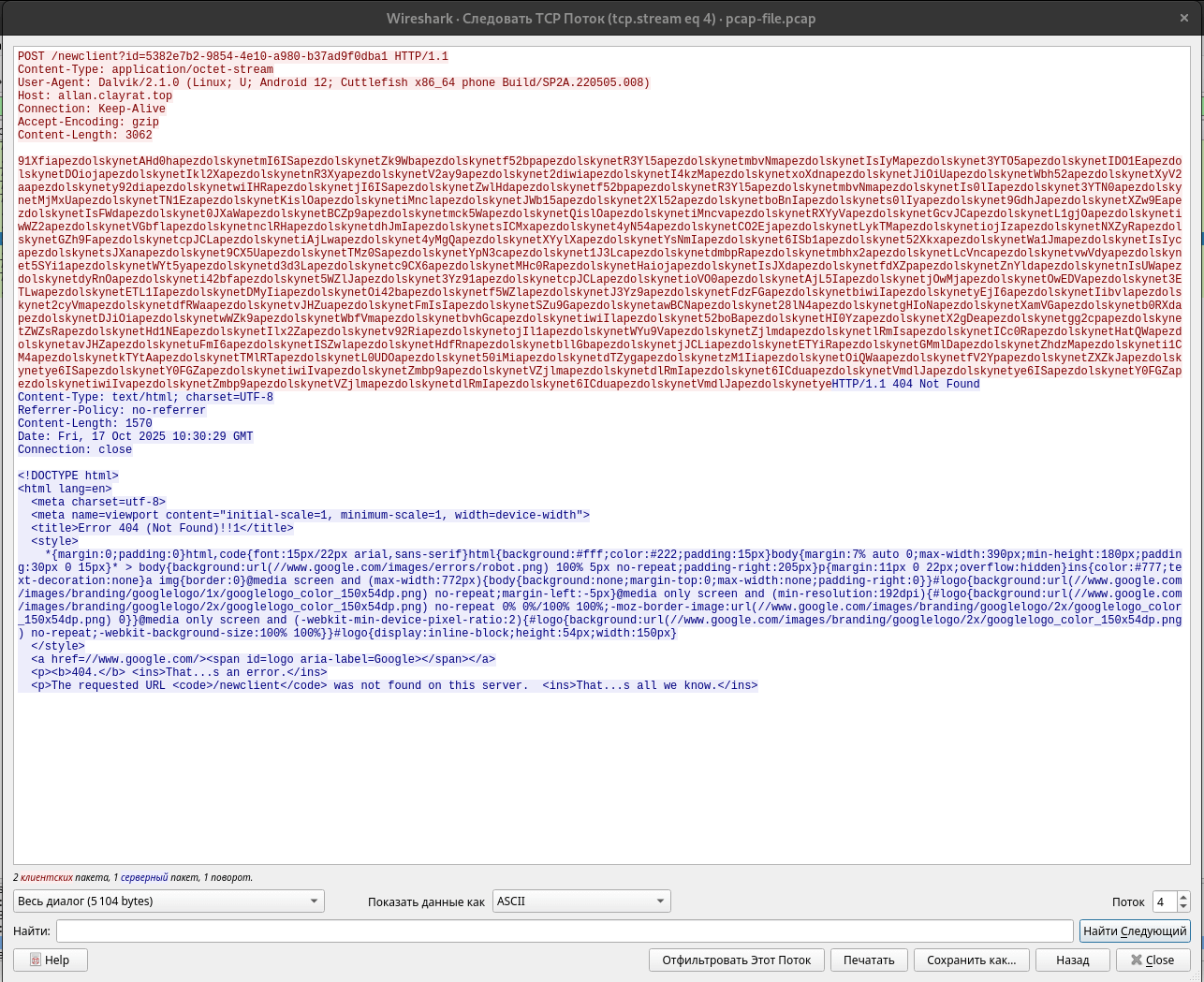Click the Печатать button

(868, 960)
